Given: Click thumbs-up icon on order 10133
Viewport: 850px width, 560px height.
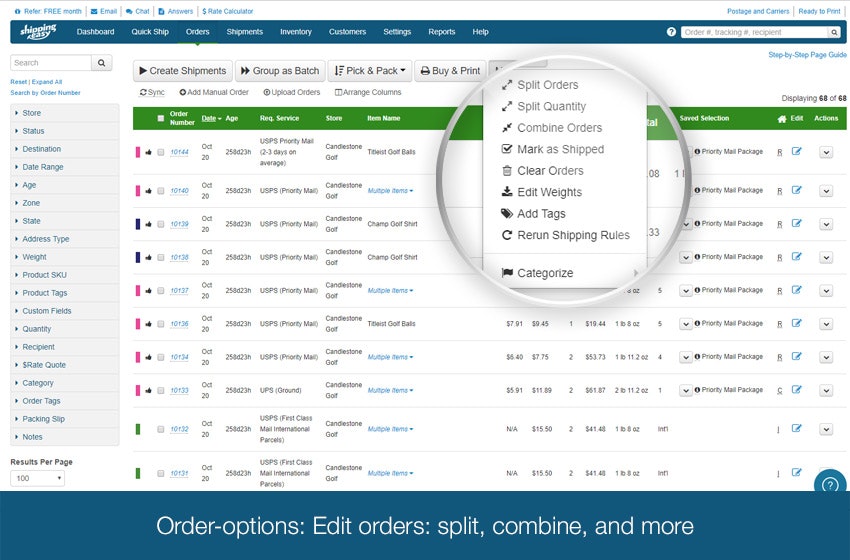Looking at the screenshot, I should (149, 390).
